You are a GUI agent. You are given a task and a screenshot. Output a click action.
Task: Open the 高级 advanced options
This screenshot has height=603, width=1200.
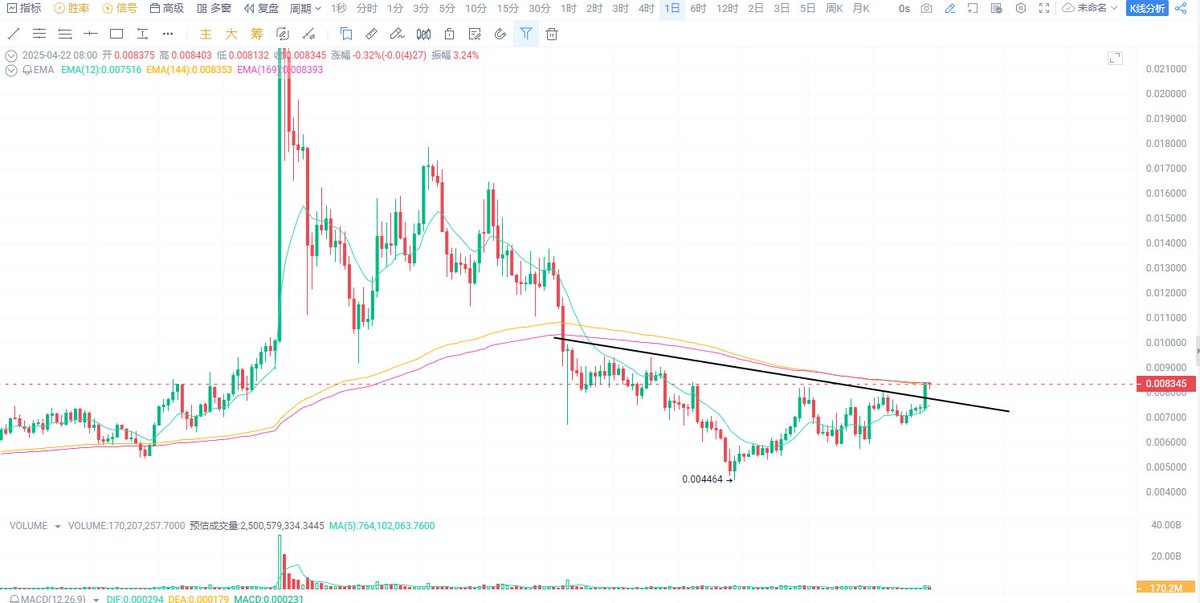pyautogui.click(x=167, y=8)
